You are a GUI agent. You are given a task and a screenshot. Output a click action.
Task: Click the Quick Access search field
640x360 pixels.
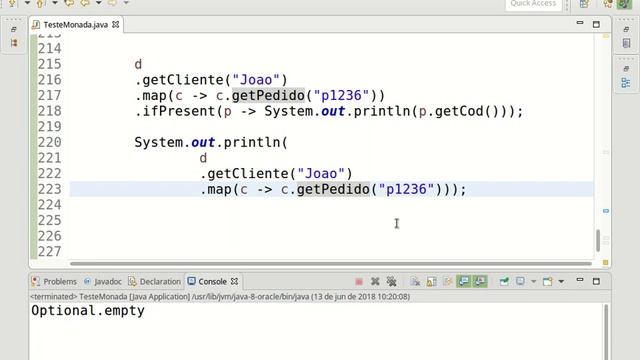pos(533,4)
